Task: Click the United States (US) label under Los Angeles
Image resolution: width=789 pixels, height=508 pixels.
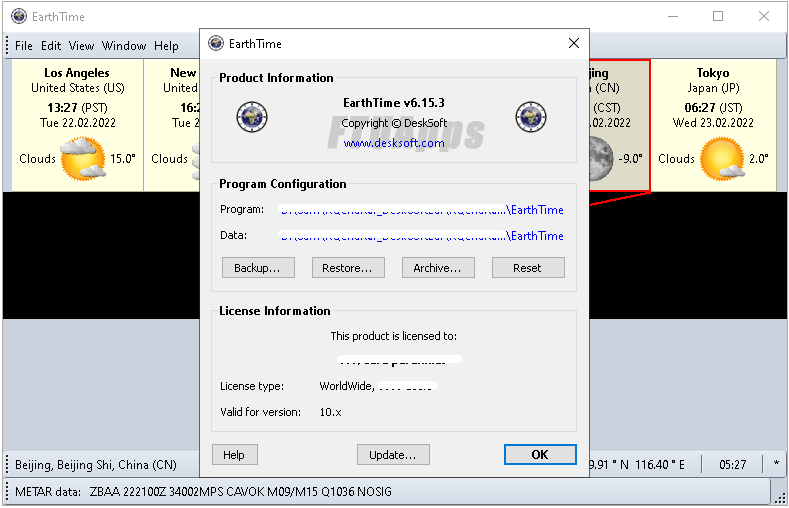Action: 77,88
